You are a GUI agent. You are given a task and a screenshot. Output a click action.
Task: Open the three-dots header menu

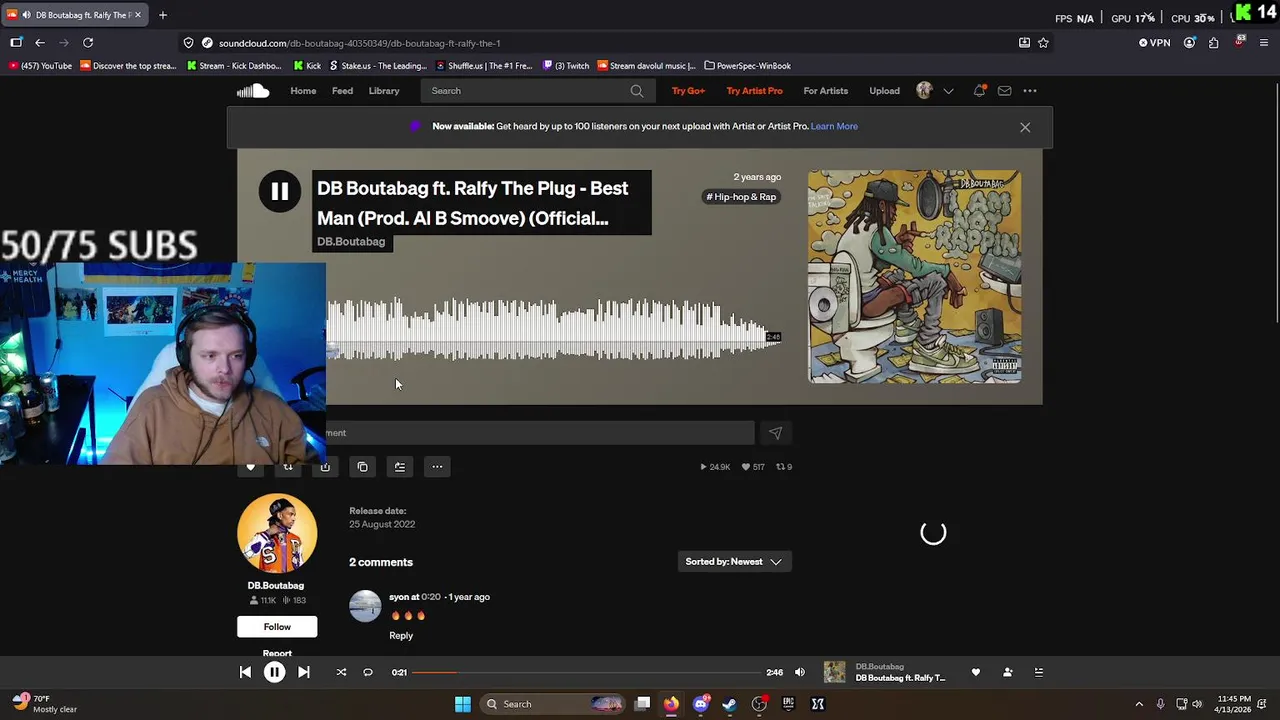click(1030, 91)
